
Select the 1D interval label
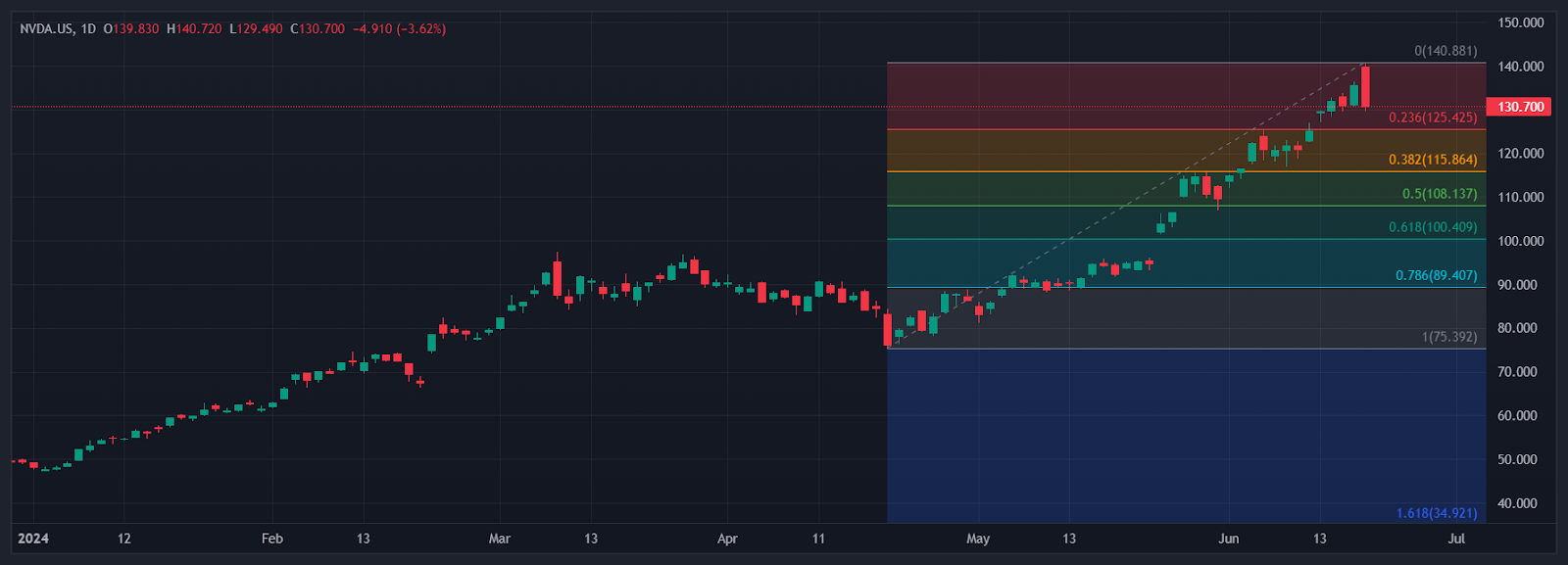click(88, 29)
